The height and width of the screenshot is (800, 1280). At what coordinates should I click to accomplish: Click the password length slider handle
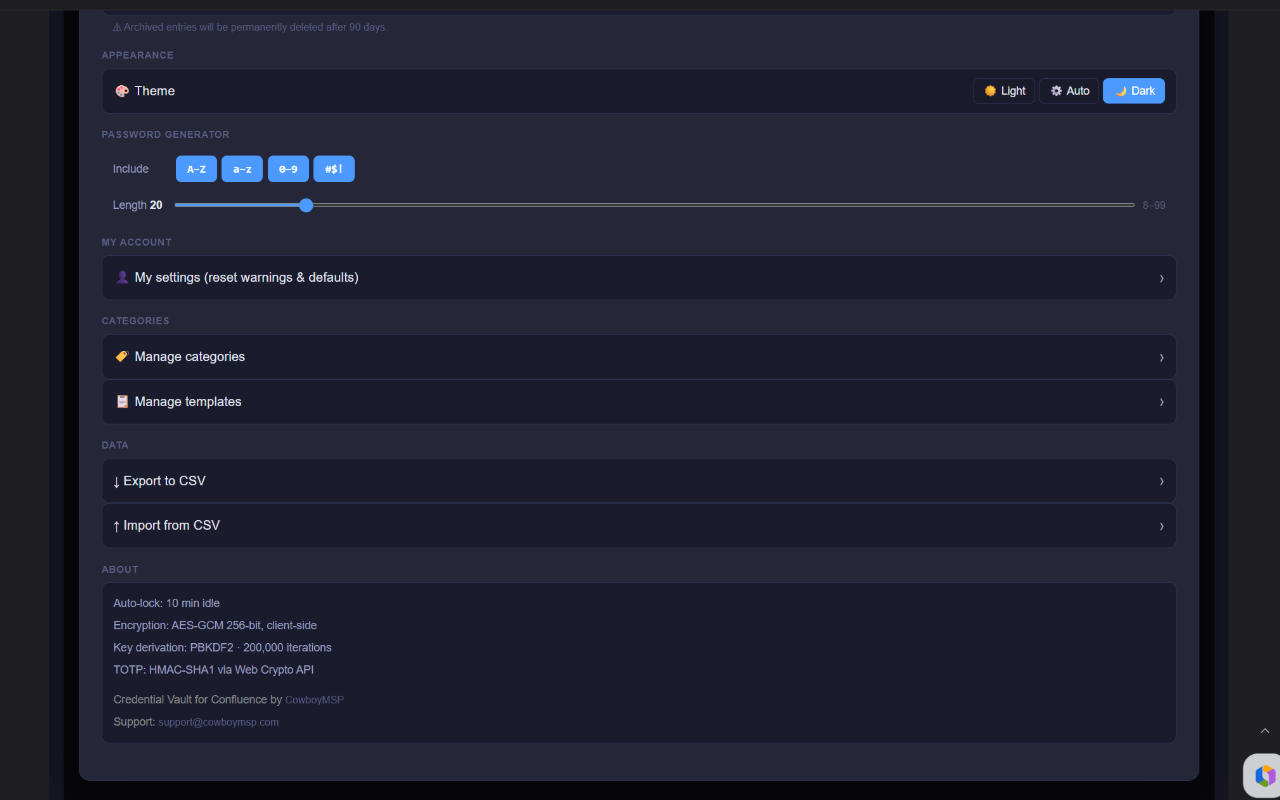[x=306, y=205]
